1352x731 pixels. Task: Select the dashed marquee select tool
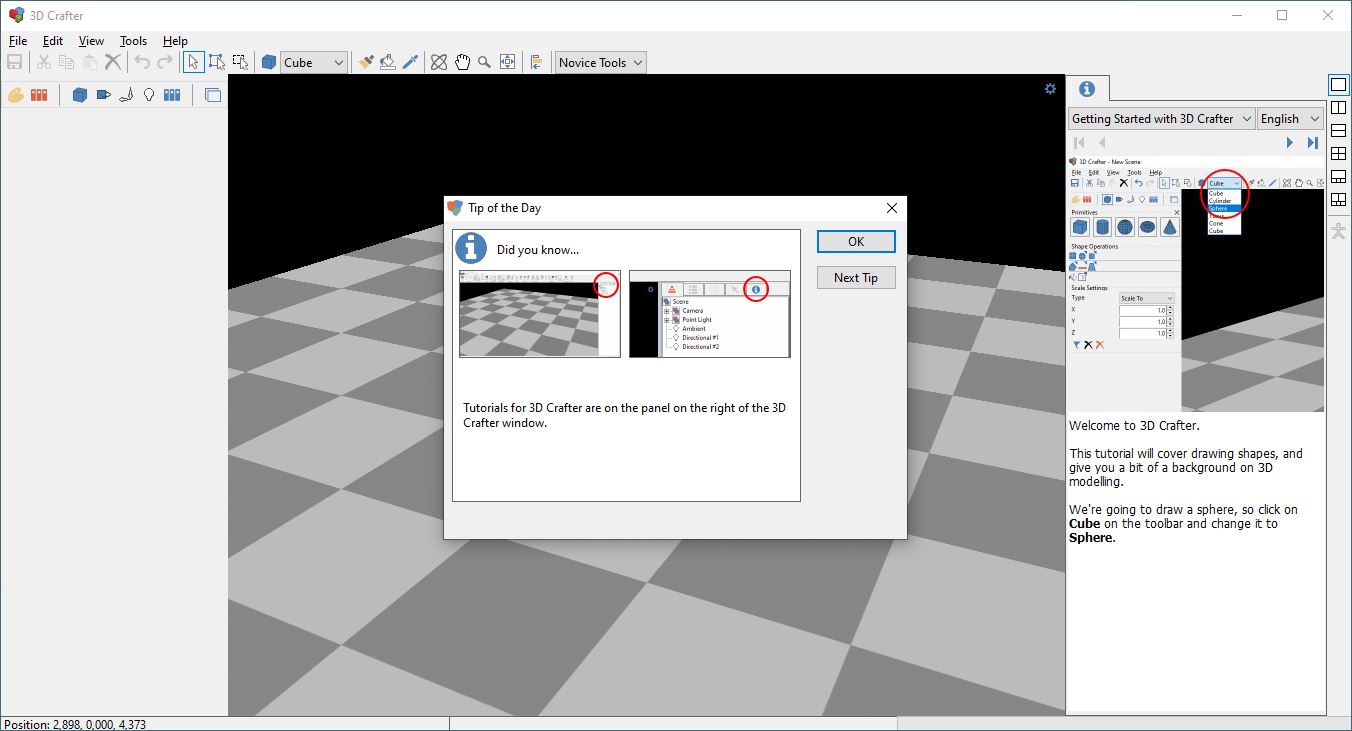click(240, 62)
